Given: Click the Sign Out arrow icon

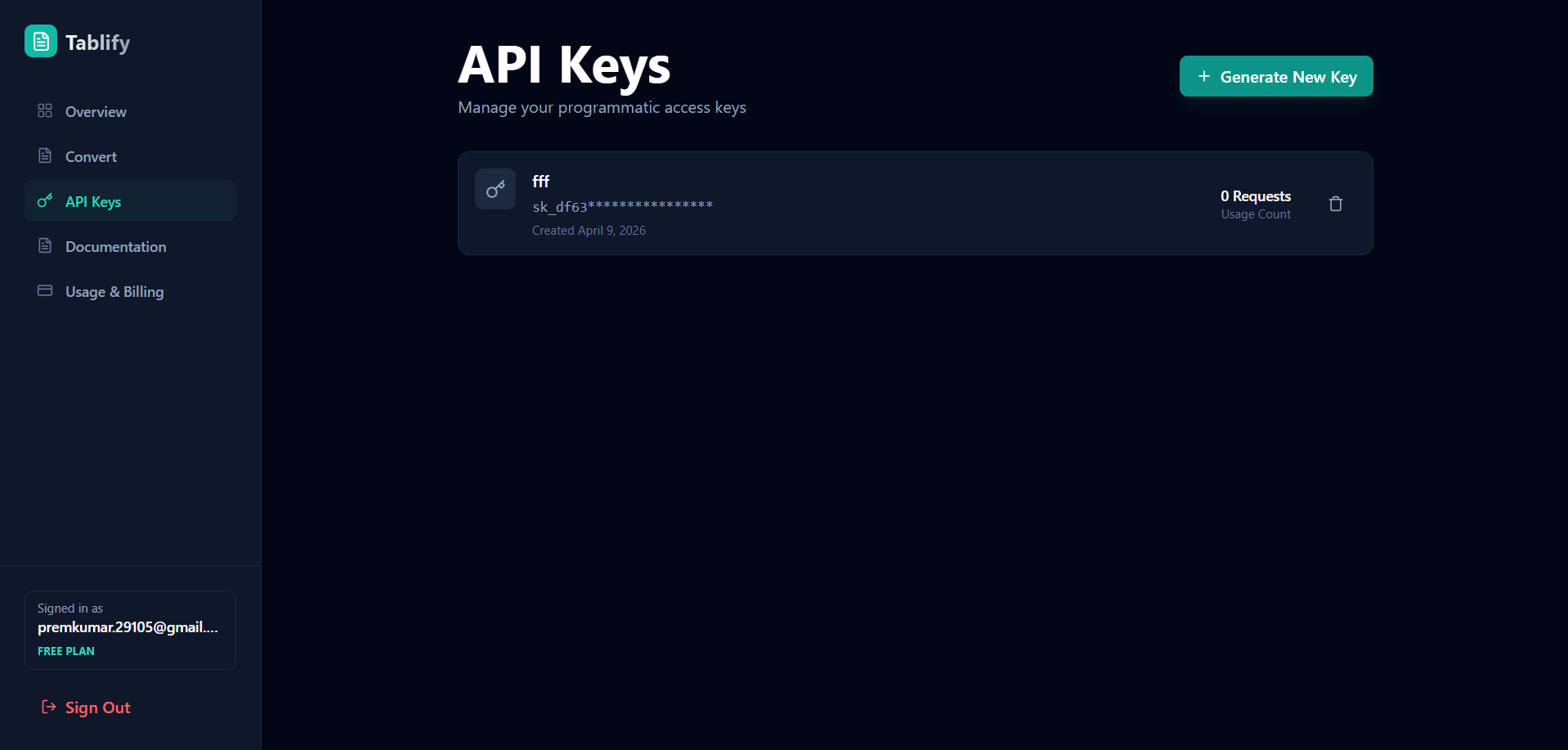Looking at the screenshot, I should coord(49,707).
